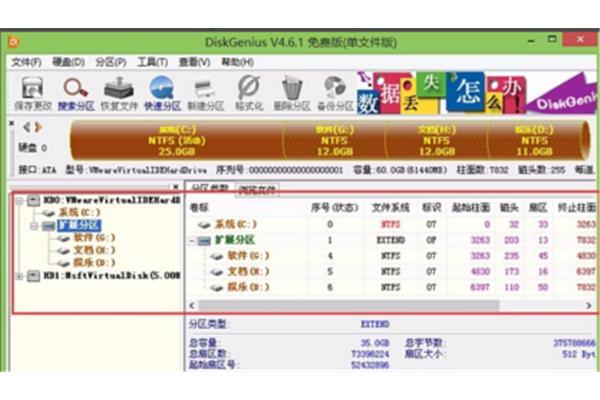
Task: Click the 删除分区 delete partition icon
Action: click(x=292, y=94)
